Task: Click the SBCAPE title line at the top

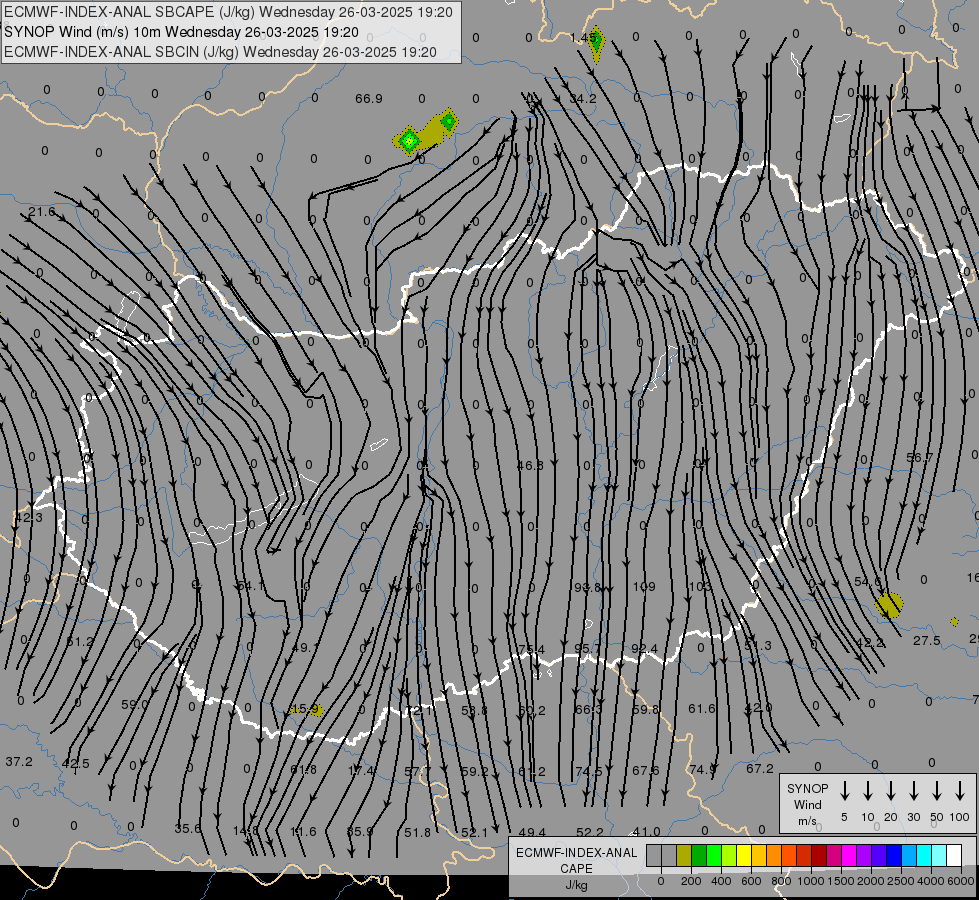Action: (229, 12)
